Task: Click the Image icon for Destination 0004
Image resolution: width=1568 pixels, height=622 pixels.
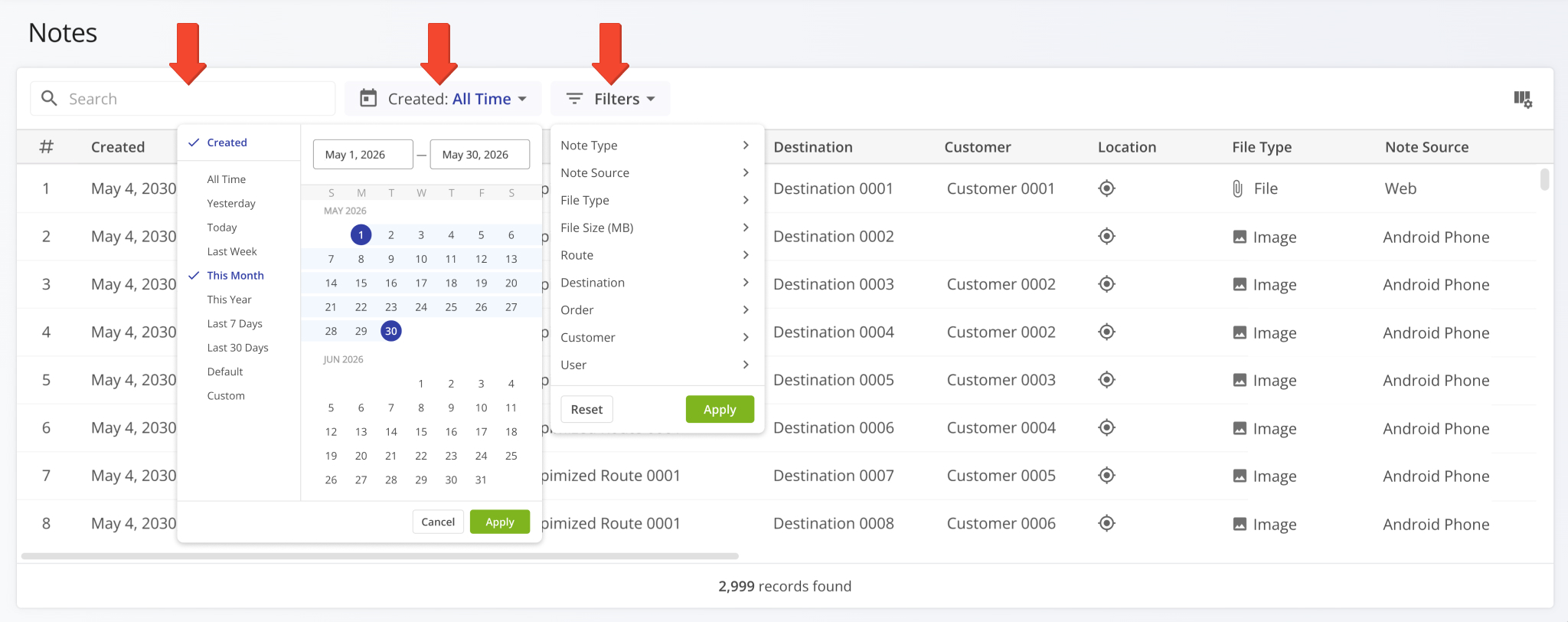Action: coord(1240,332)
